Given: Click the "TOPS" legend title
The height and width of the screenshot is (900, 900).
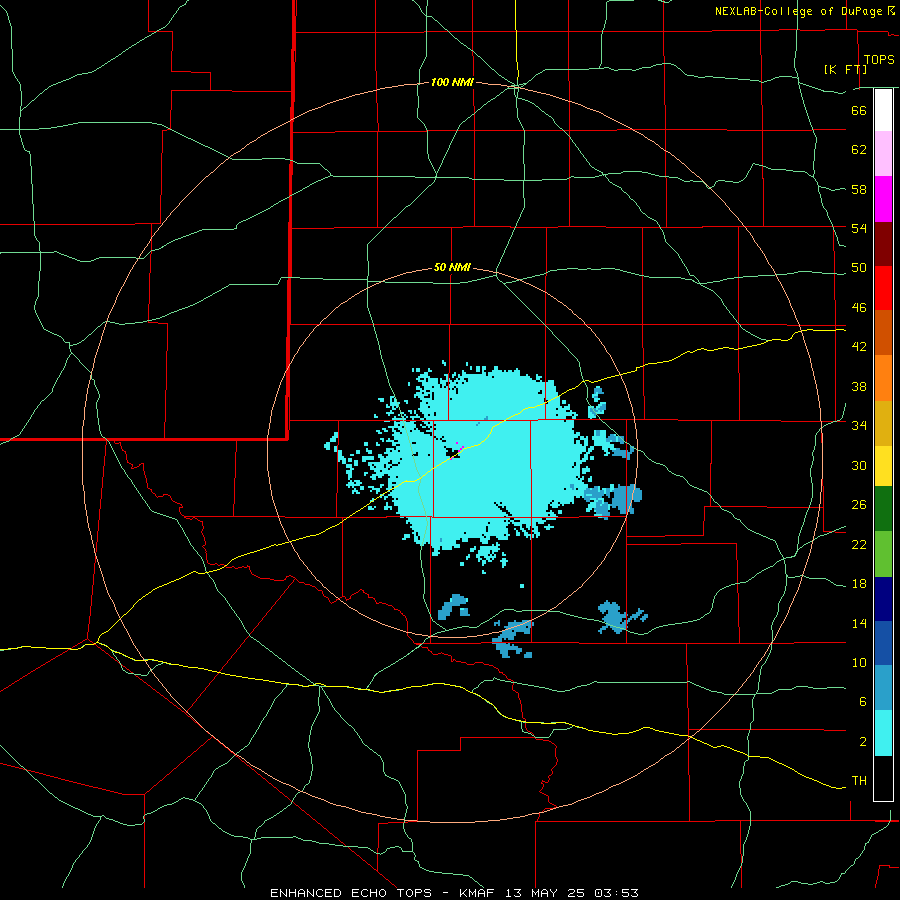Looking at the screenshot, I should (x=879, y=60).
